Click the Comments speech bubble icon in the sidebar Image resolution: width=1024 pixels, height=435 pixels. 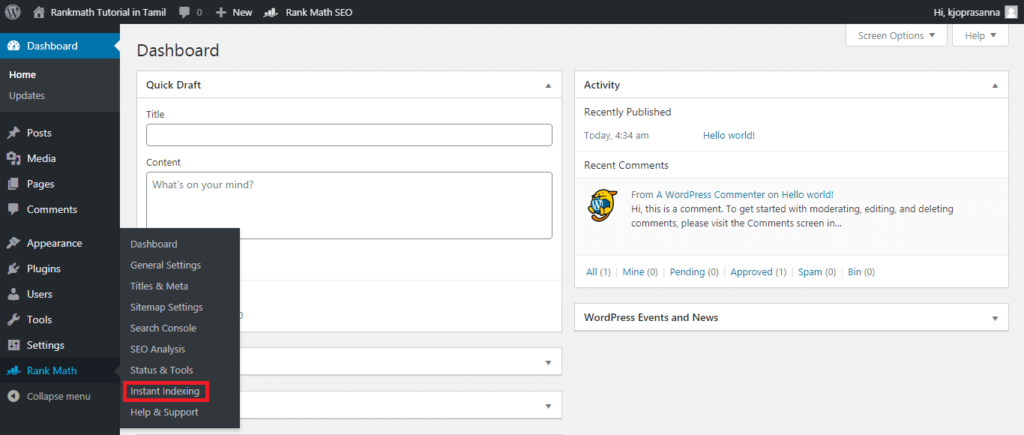tap(13, 210)
